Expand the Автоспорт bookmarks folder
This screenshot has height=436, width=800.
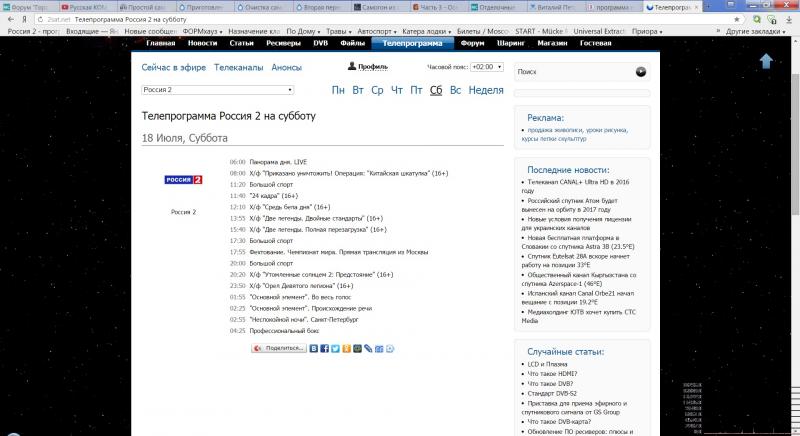pyautogui.click(x=377, y=32)
